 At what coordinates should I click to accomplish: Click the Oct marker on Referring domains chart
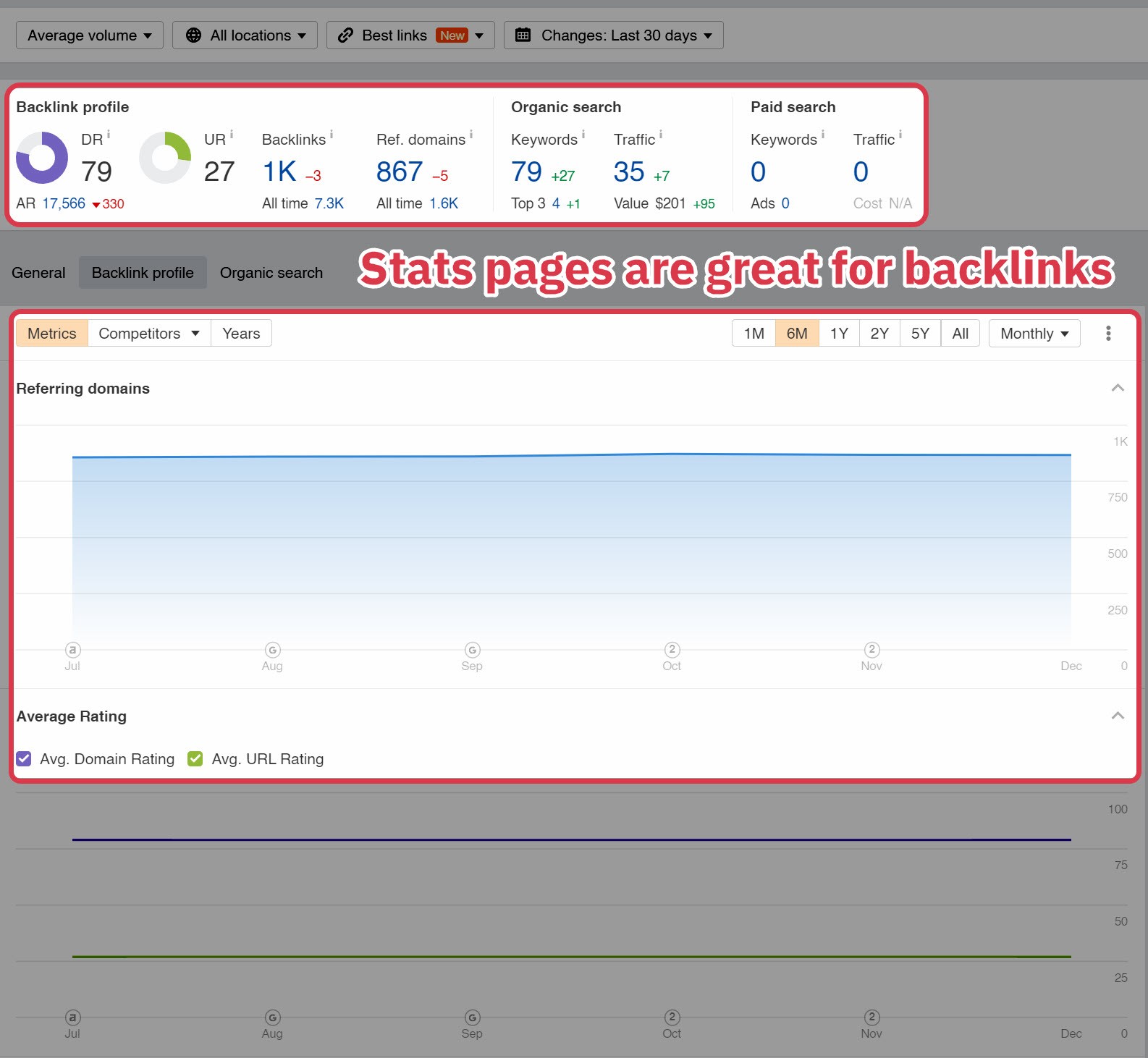(x=672, y=650)
